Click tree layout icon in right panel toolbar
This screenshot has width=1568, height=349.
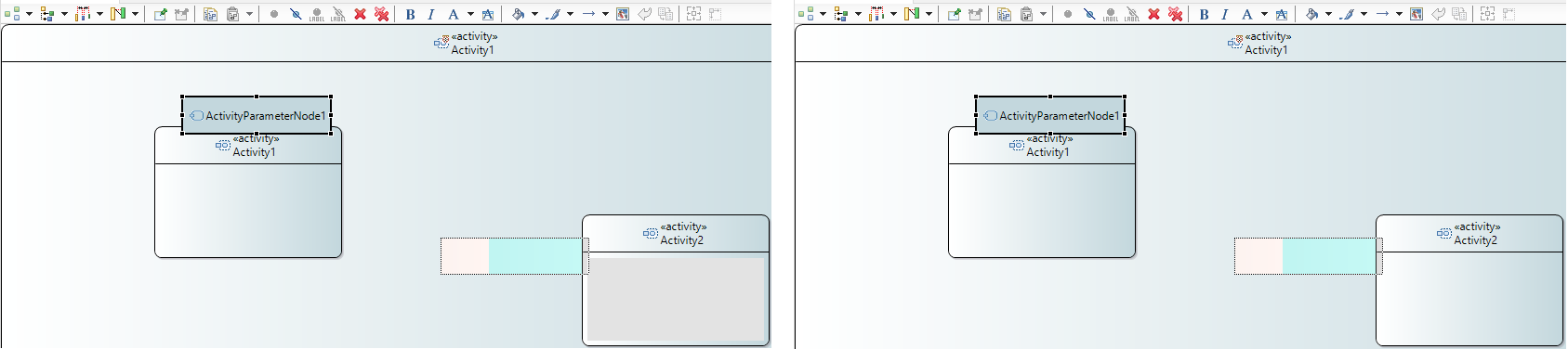[x=840, y=14]
